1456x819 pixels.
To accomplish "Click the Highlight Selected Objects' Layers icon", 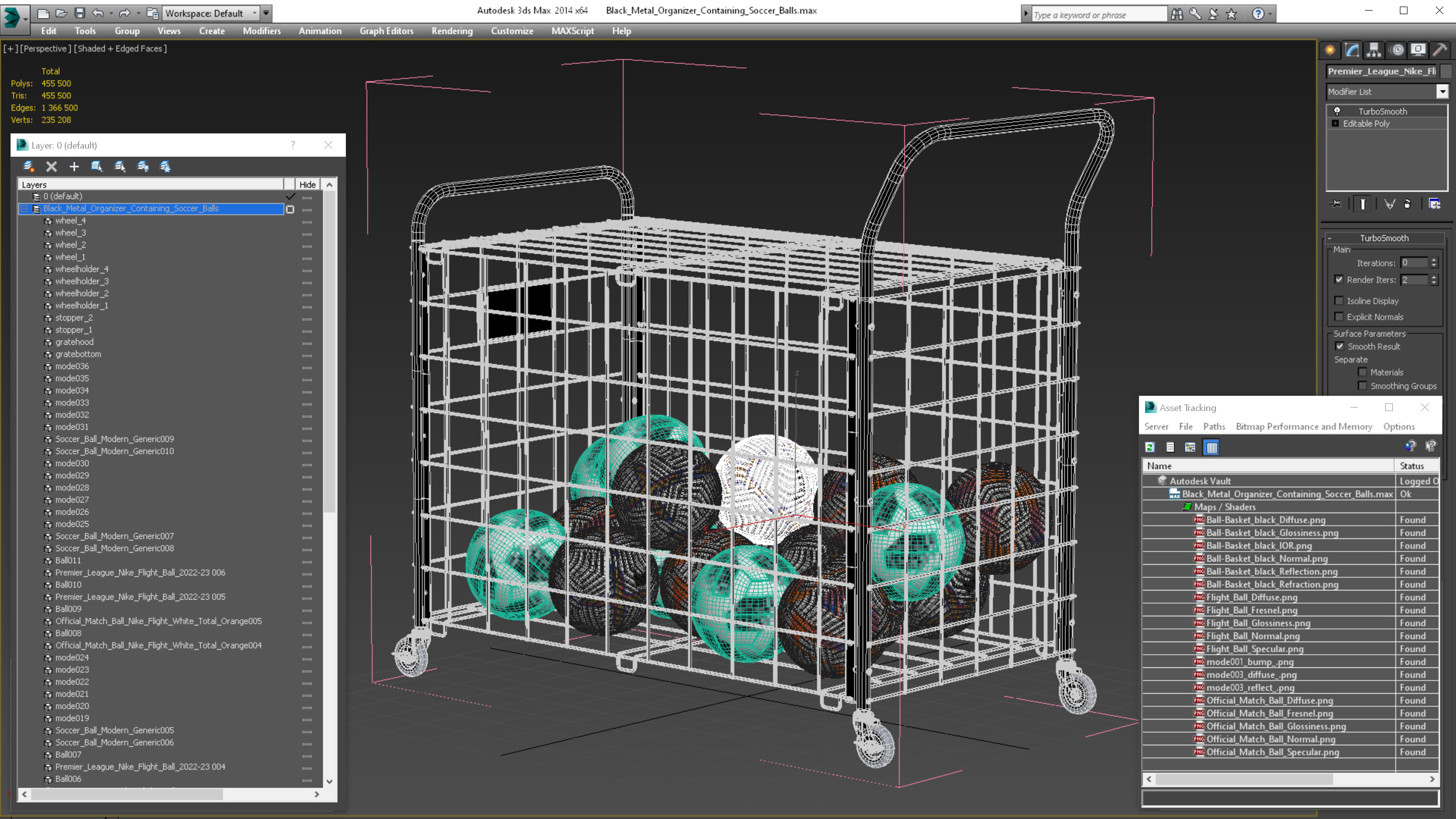I will [x=120, y=166].
